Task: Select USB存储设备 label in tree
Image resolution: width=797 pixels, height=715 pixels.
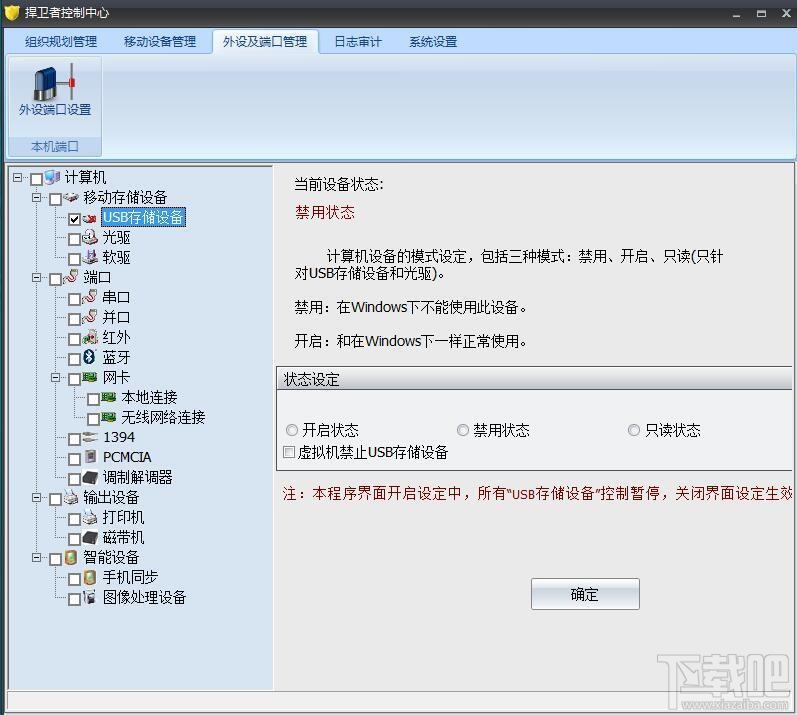Action: pos(143,217)
